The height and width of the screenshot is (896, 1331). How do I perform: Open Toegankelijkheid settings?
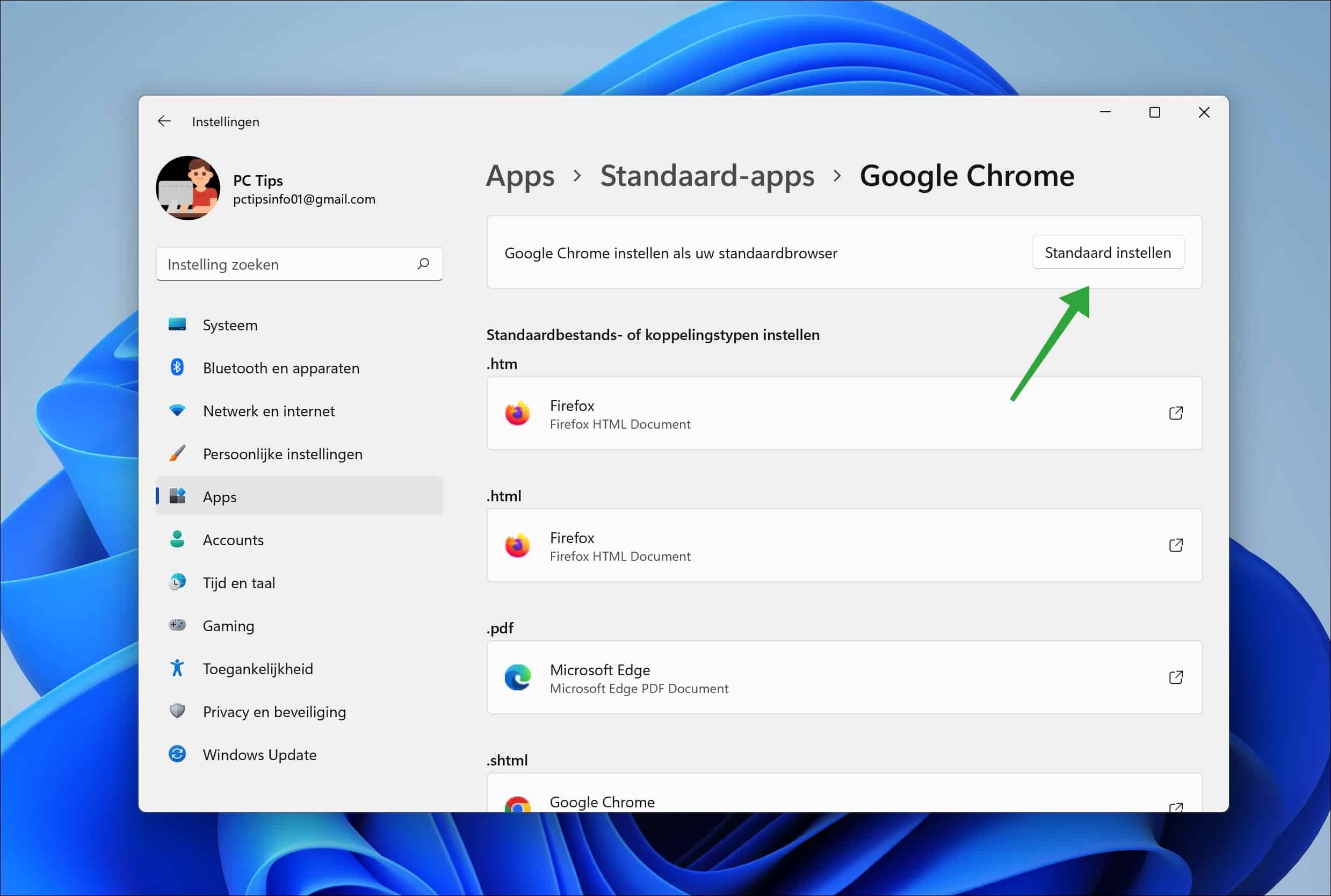pyautogui.click(x=258, y=668)
